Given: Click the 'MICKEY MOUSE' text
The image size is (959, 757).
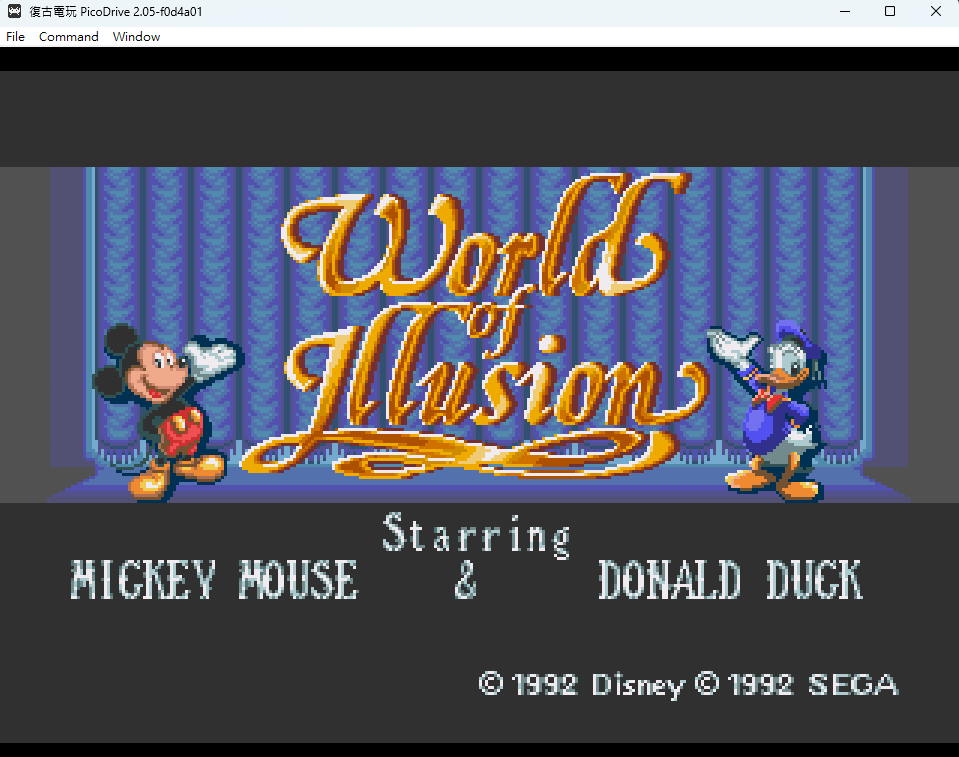Looking at the screenshot, I should coord(214,579).
